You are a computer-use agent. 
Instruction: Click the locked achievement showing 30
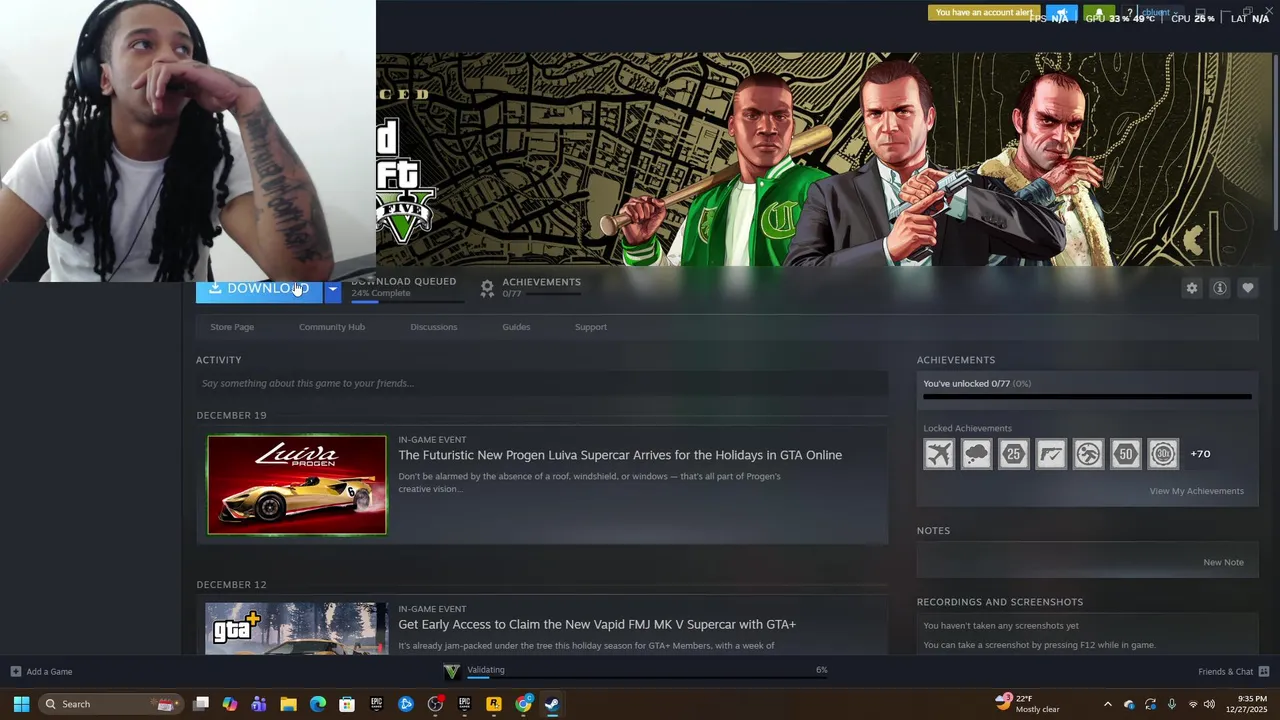(x=1163, y=454)
